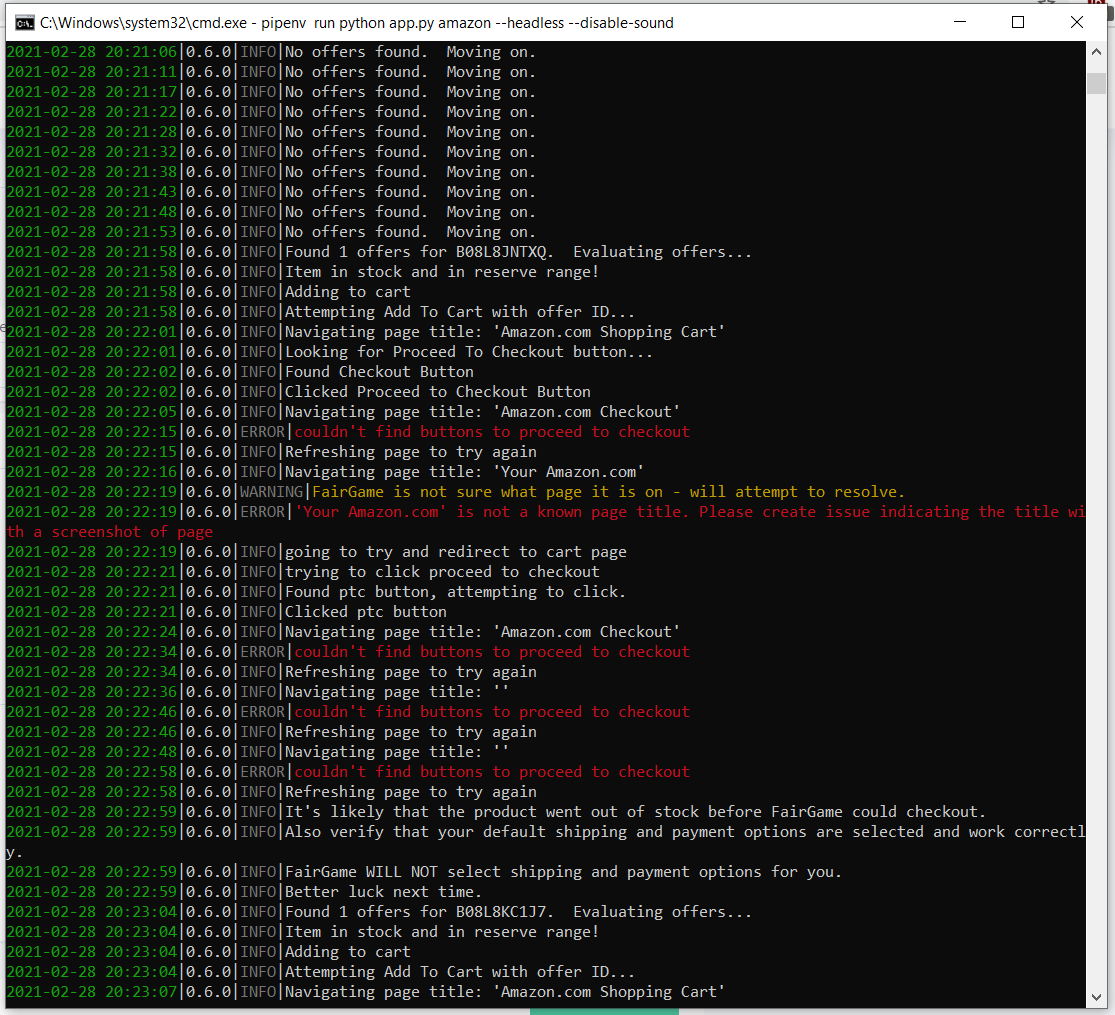Click the 20:22:01 'Amazon.com Shopping Cart' title line
1115x1015 pixels.
[x=366, y=331]
